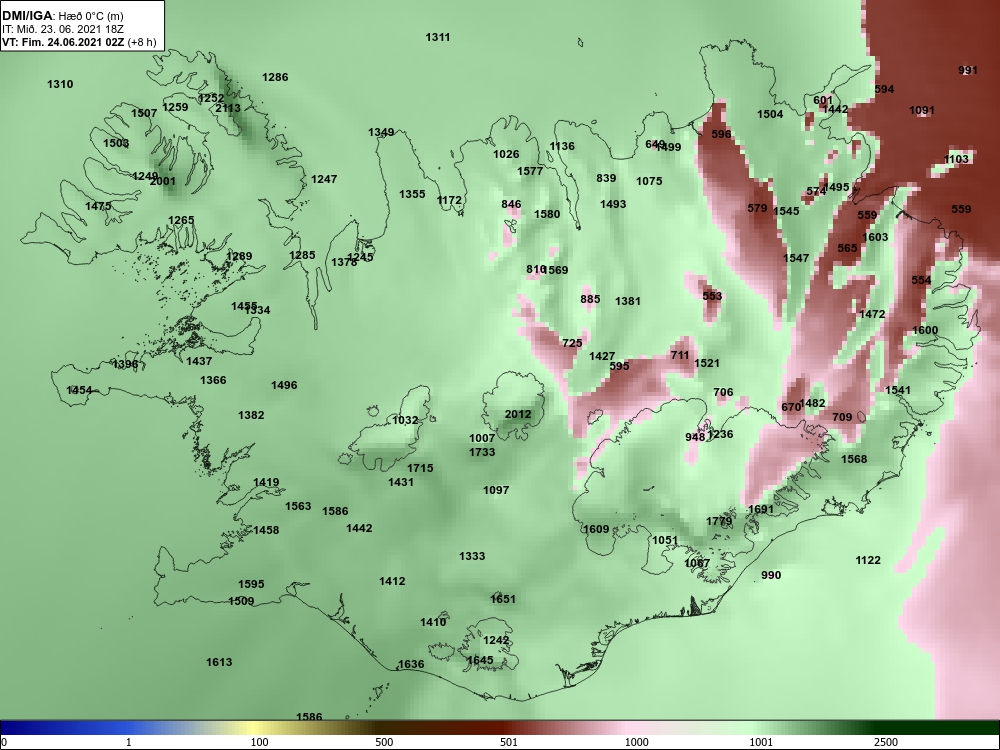Select the map value 1454
The height and width of the screenshot is (750, 1000).
pos(79,390)
